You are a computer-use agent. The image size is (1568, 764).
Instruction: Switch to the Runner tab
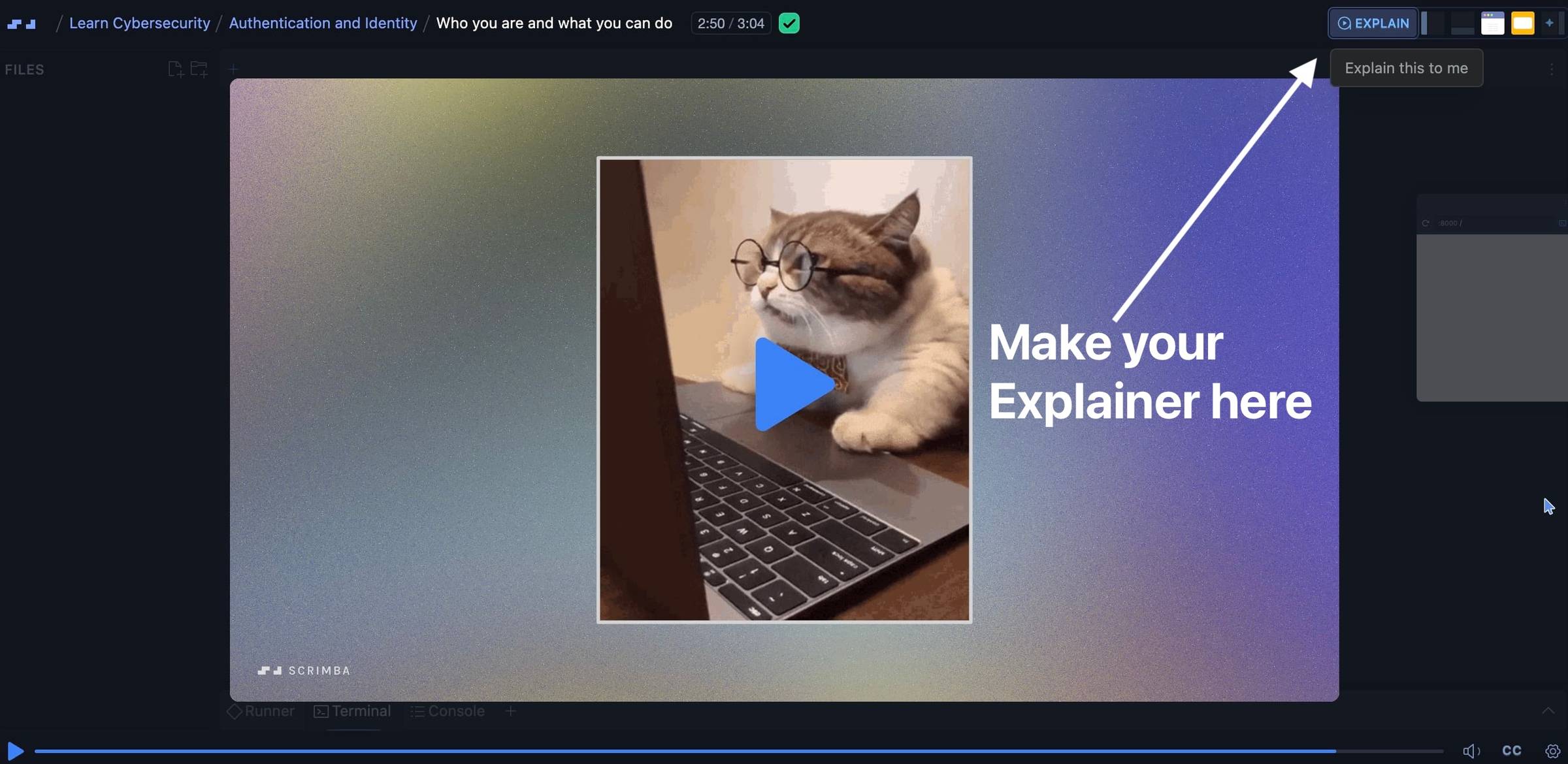pos(261,711)
